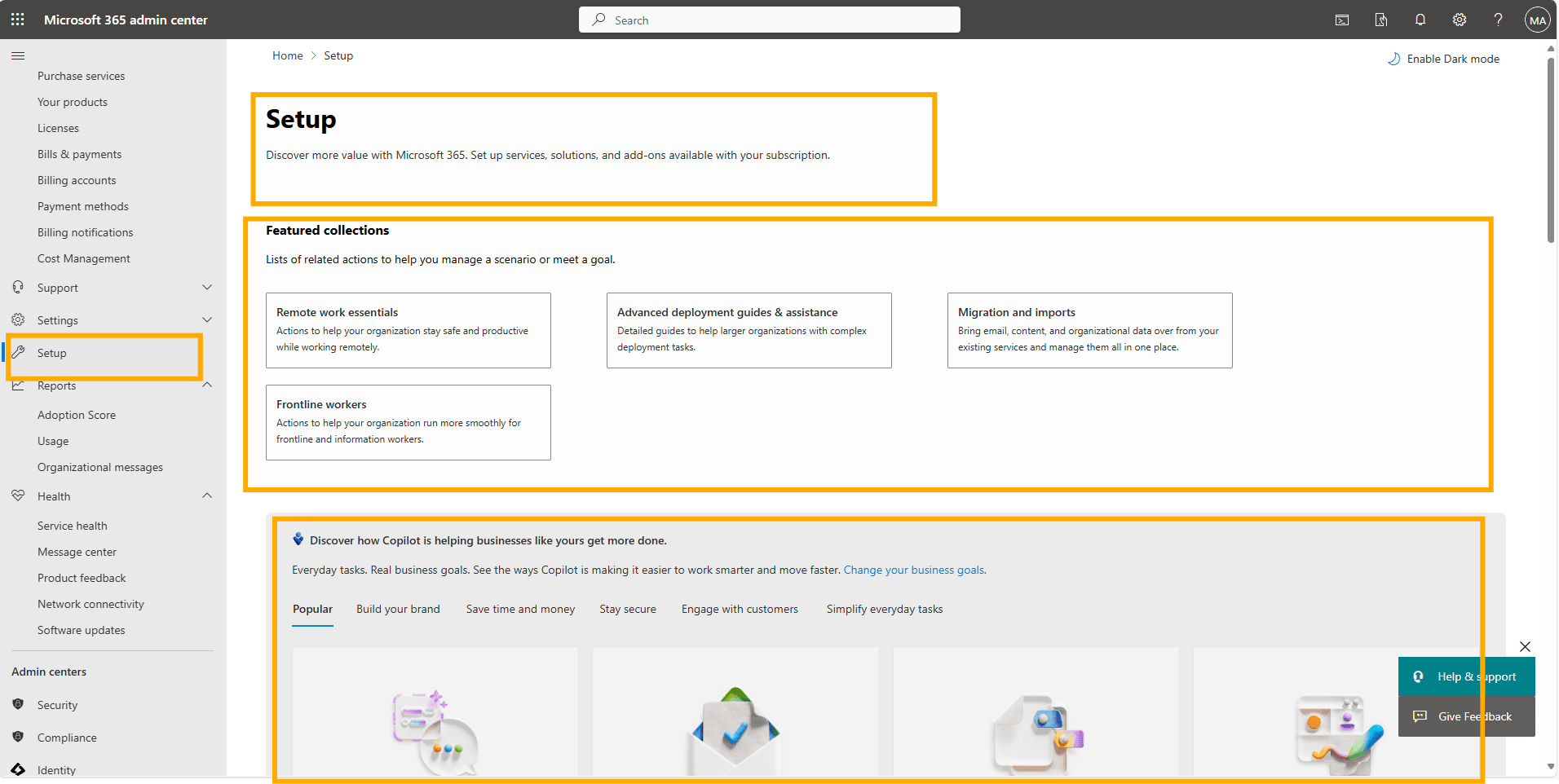Click the Support headset icon

click(x=18, y=287)
